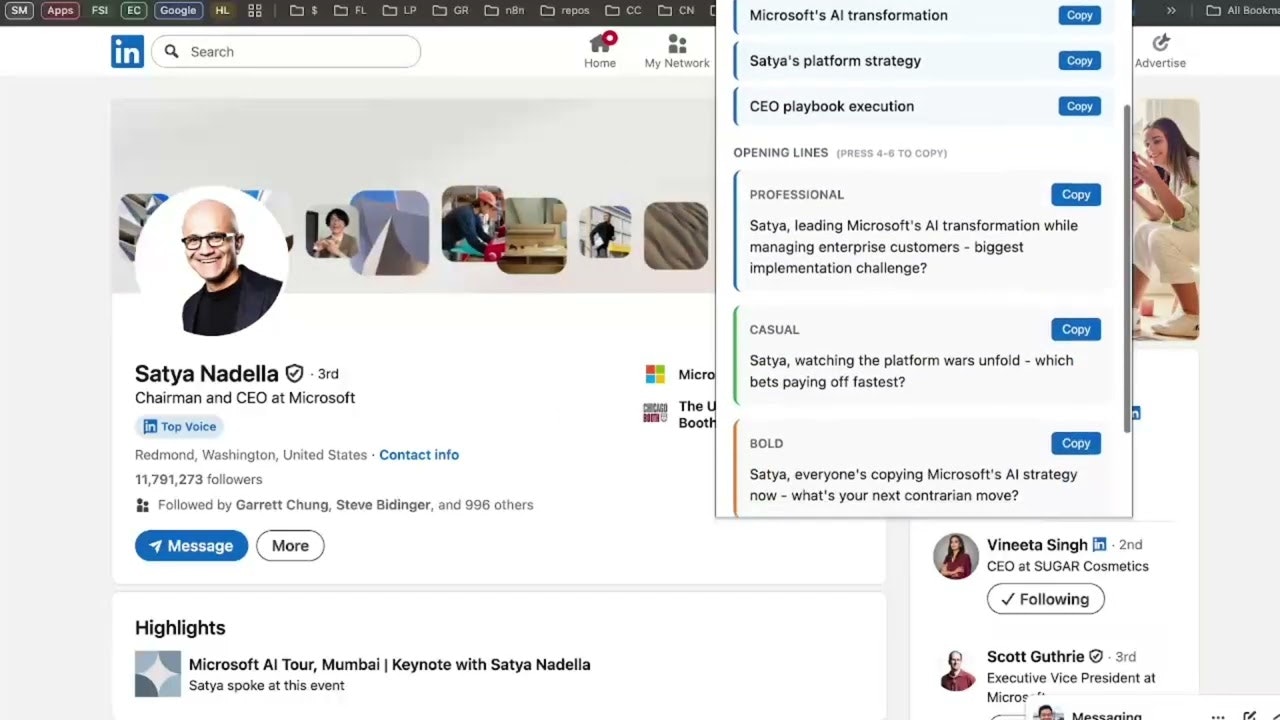Image resolution: width=1280 pixels, height=720 pixels.
Task: Go to the Home feed icon
Action: click(x=600, y=51)
